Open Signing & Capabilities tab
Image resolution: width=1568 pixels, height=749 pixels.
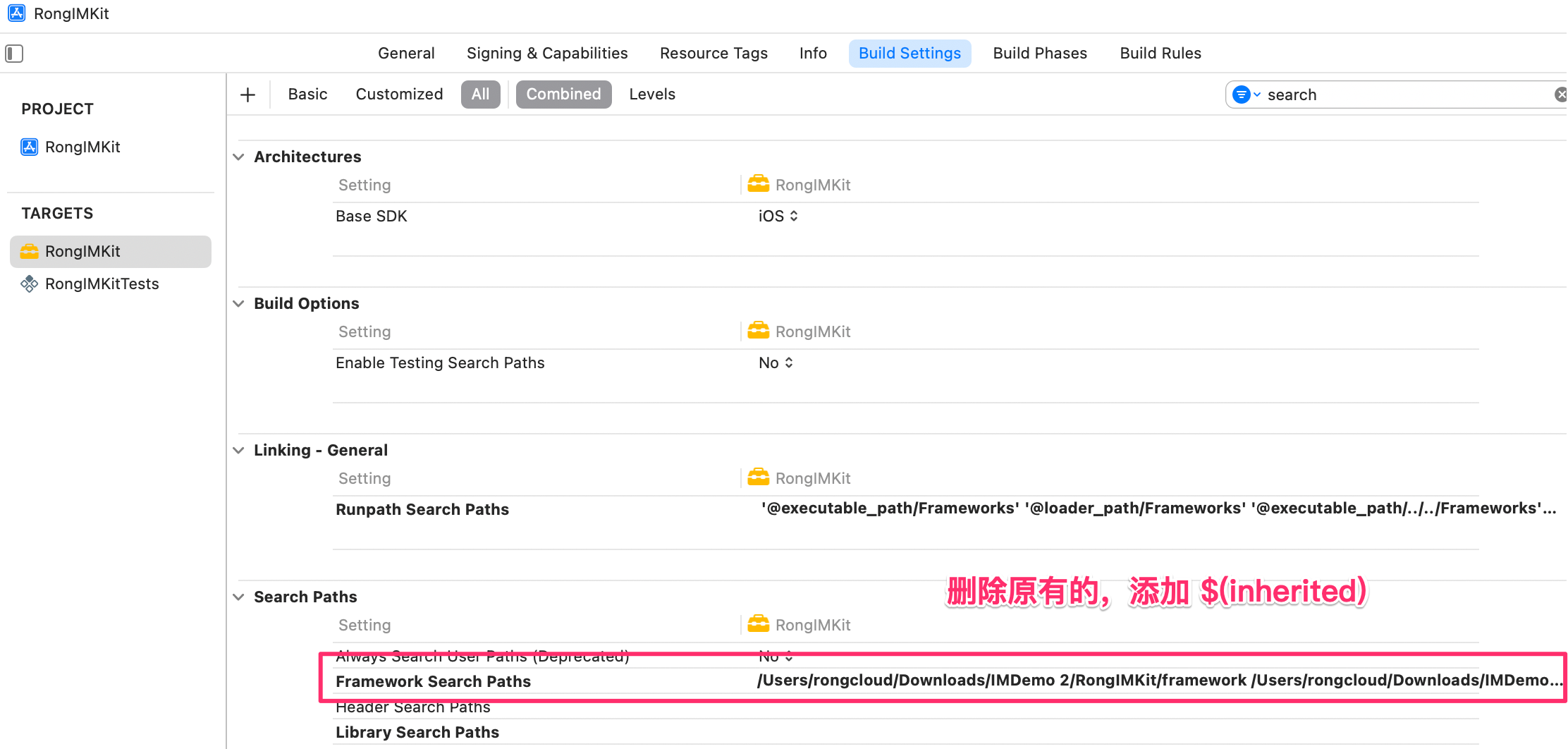(547, 54)
